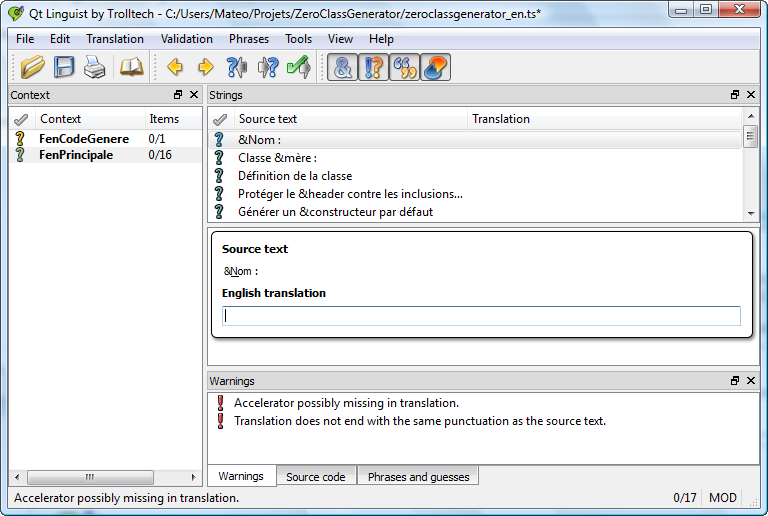This screenshot has height=516, width=768.
Task: Save the file with floppy disk icon
Action: pyautogui.click(x=64, y=67)
